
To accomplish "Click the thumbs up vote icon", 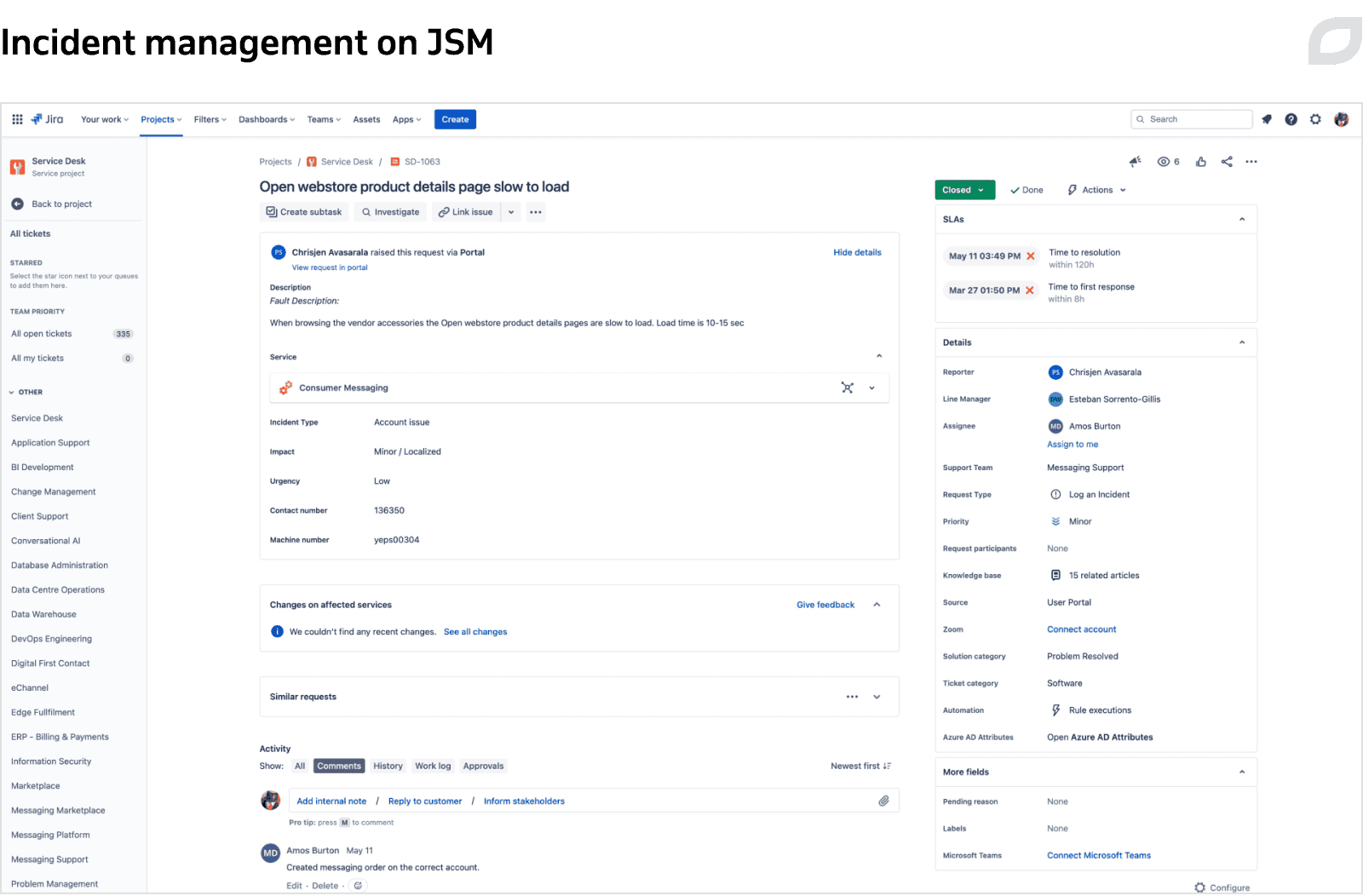I will point(1201,162).
